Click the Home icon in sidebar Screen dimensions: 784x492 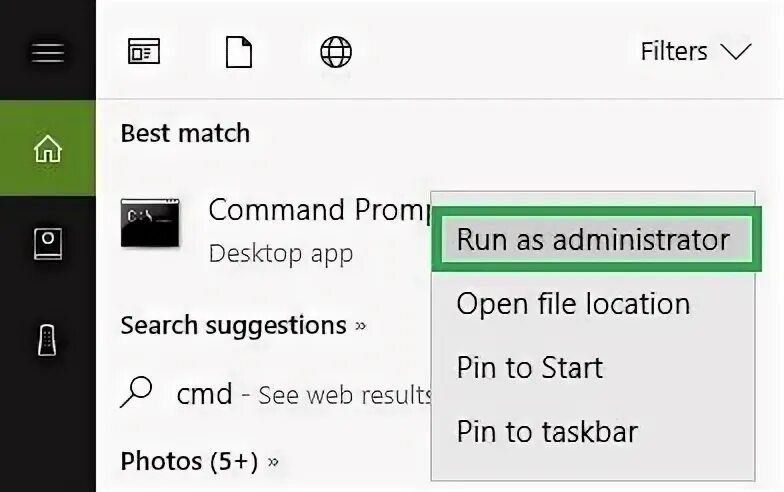click(47, 149)
